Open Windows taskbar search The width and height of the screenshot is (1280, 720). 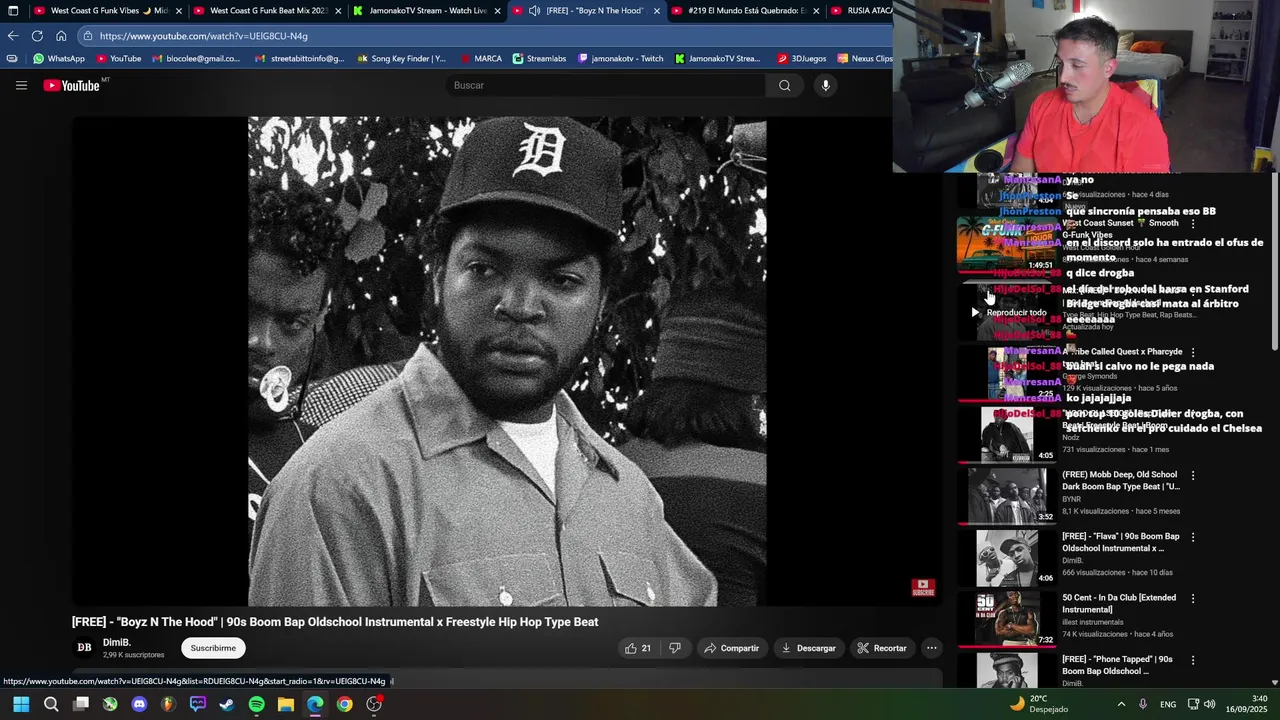[x=51, y=704]
